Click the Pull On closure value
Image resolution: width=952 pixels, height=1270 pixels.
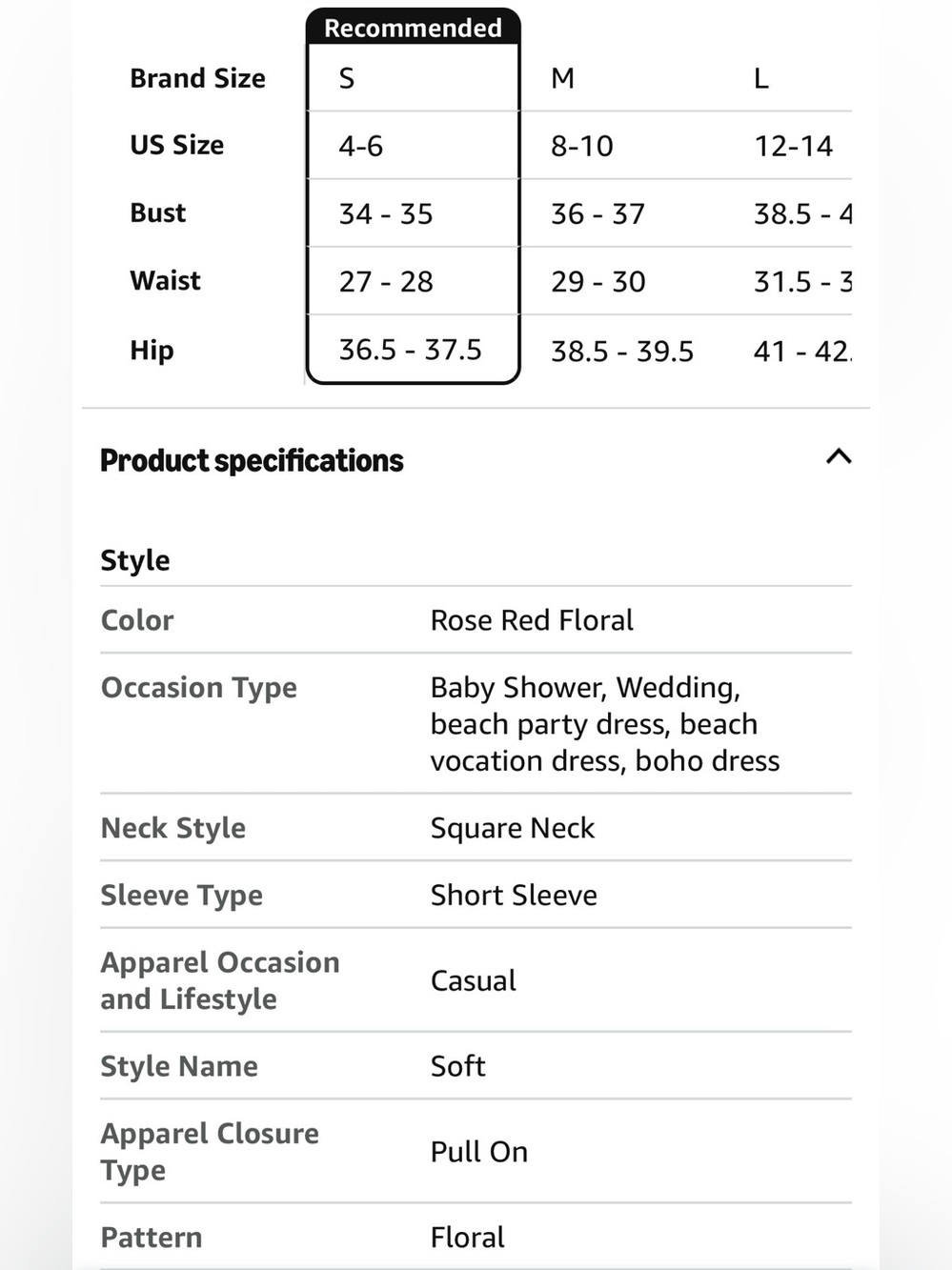[x=479, y=1152]
